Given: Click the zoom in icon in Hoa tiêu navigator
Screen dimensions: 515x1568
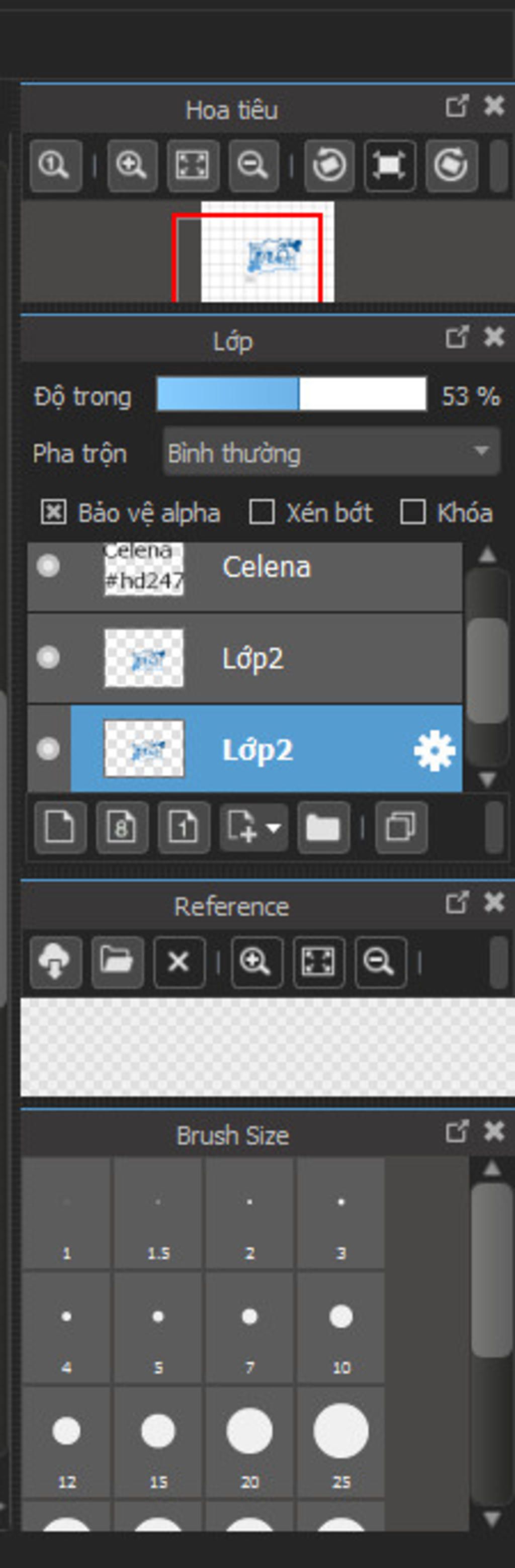Looking at the screenshot, I should coord(132,165).
